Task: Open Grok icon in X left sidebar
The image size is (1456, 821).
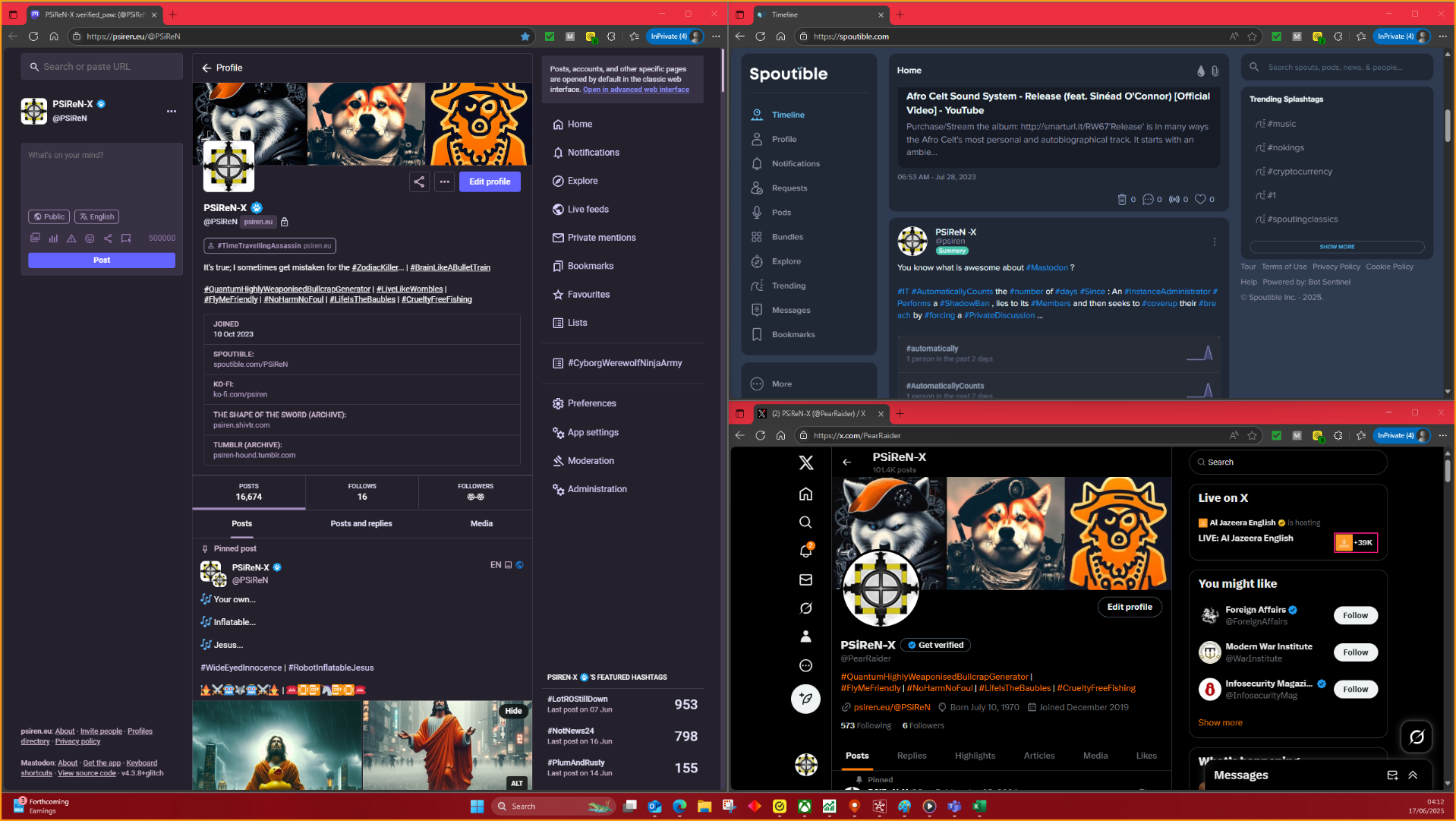Action: point(806,608)
